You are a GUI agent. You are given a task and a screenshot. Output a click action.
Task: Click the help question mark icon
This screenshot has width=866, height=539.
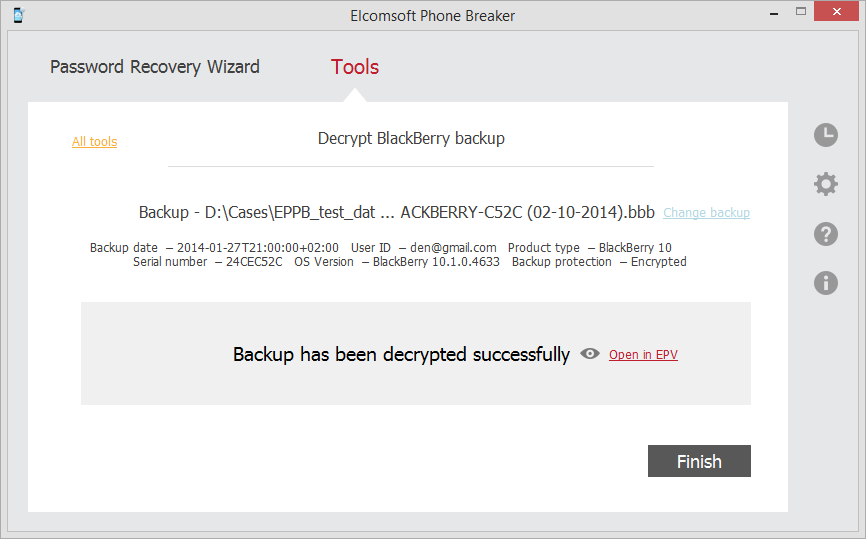pyautogui.click(x=826, y=234)
